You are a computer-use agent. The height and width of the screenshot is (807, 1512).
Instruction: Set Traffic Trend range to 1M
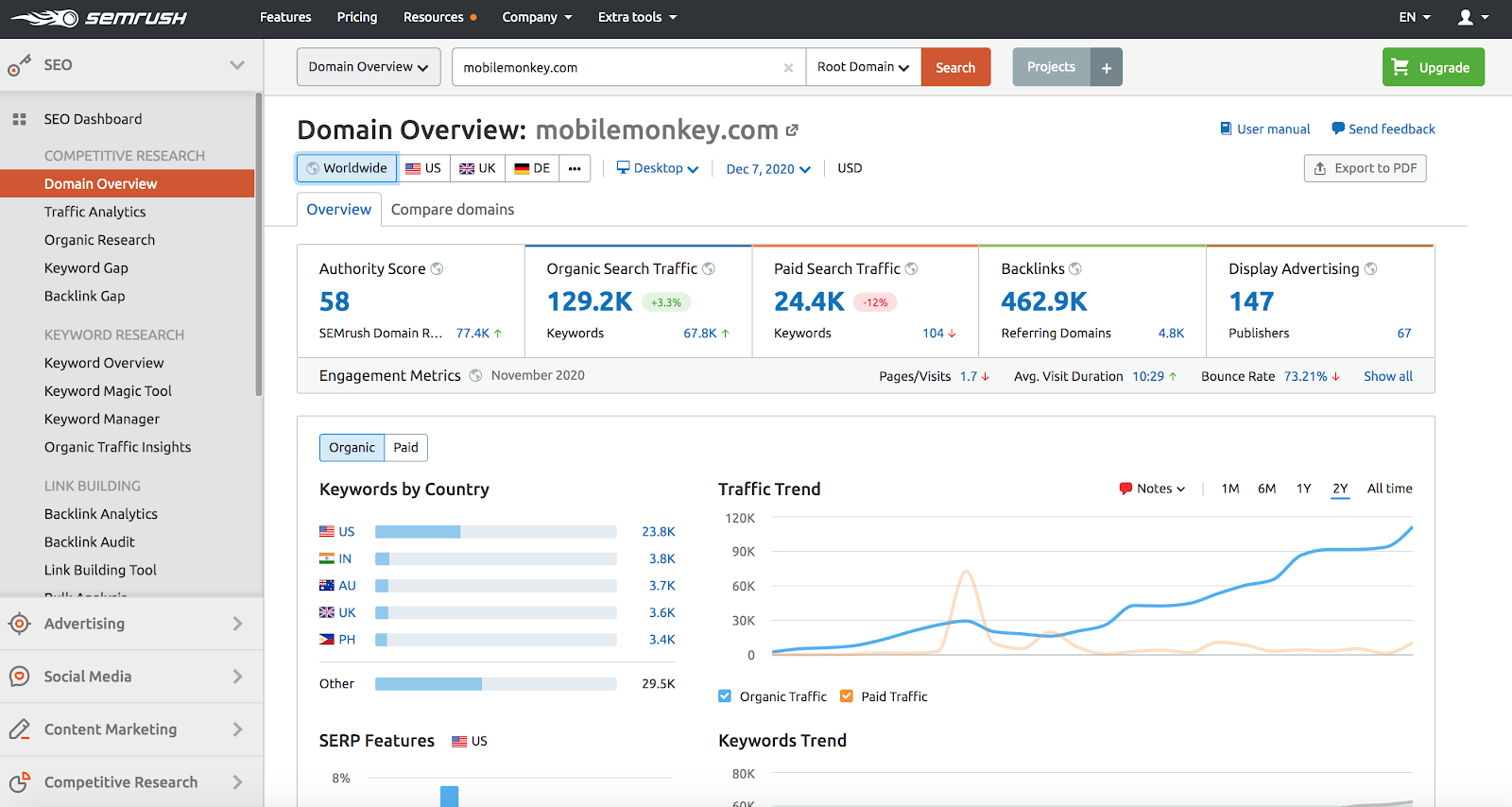coord(1230,489)
